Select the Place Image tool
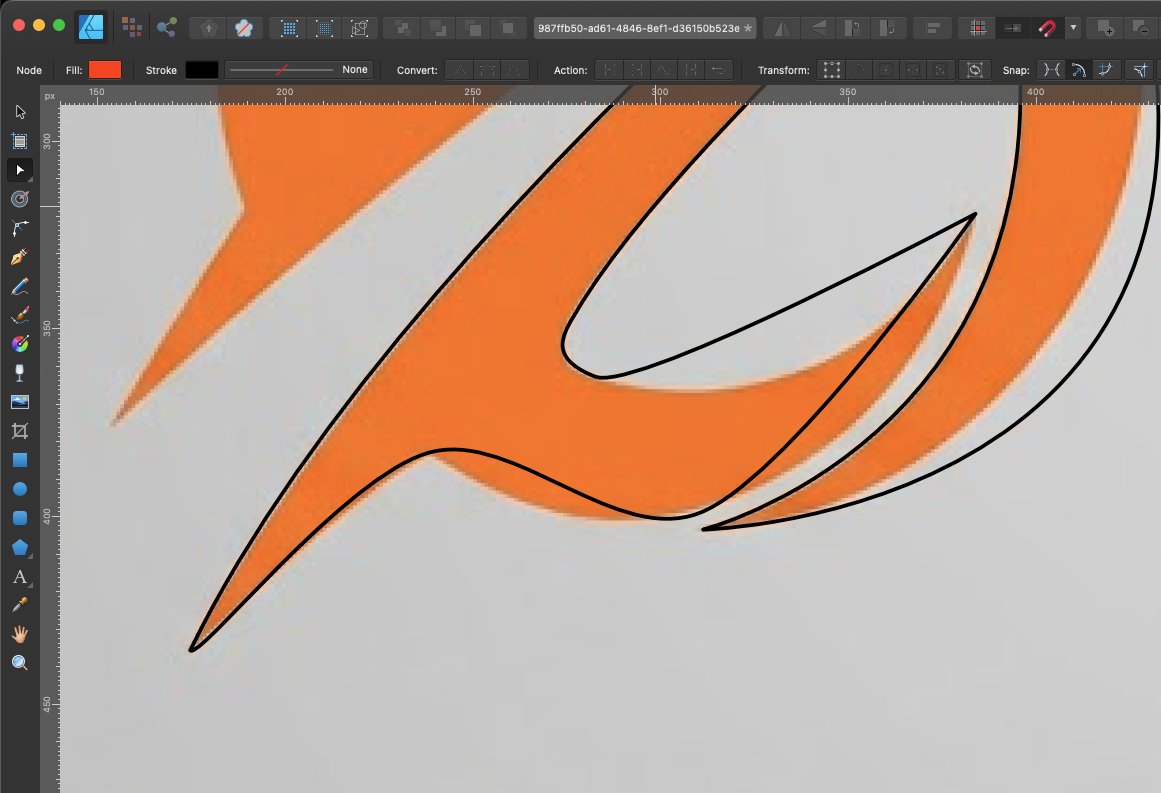 20,402
